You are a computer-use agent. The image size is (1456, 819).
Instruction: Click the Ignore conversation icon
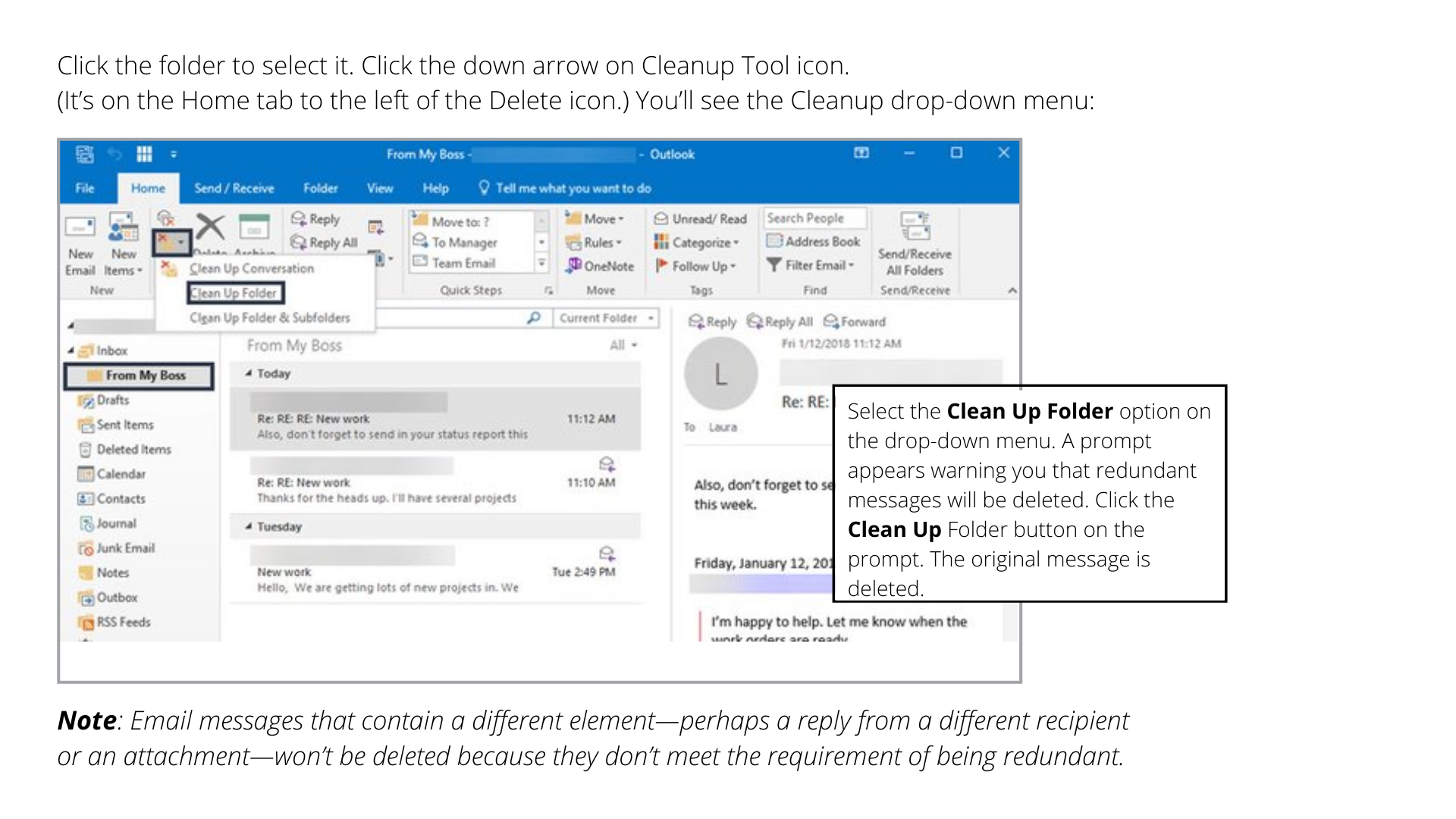click(166, 218)
